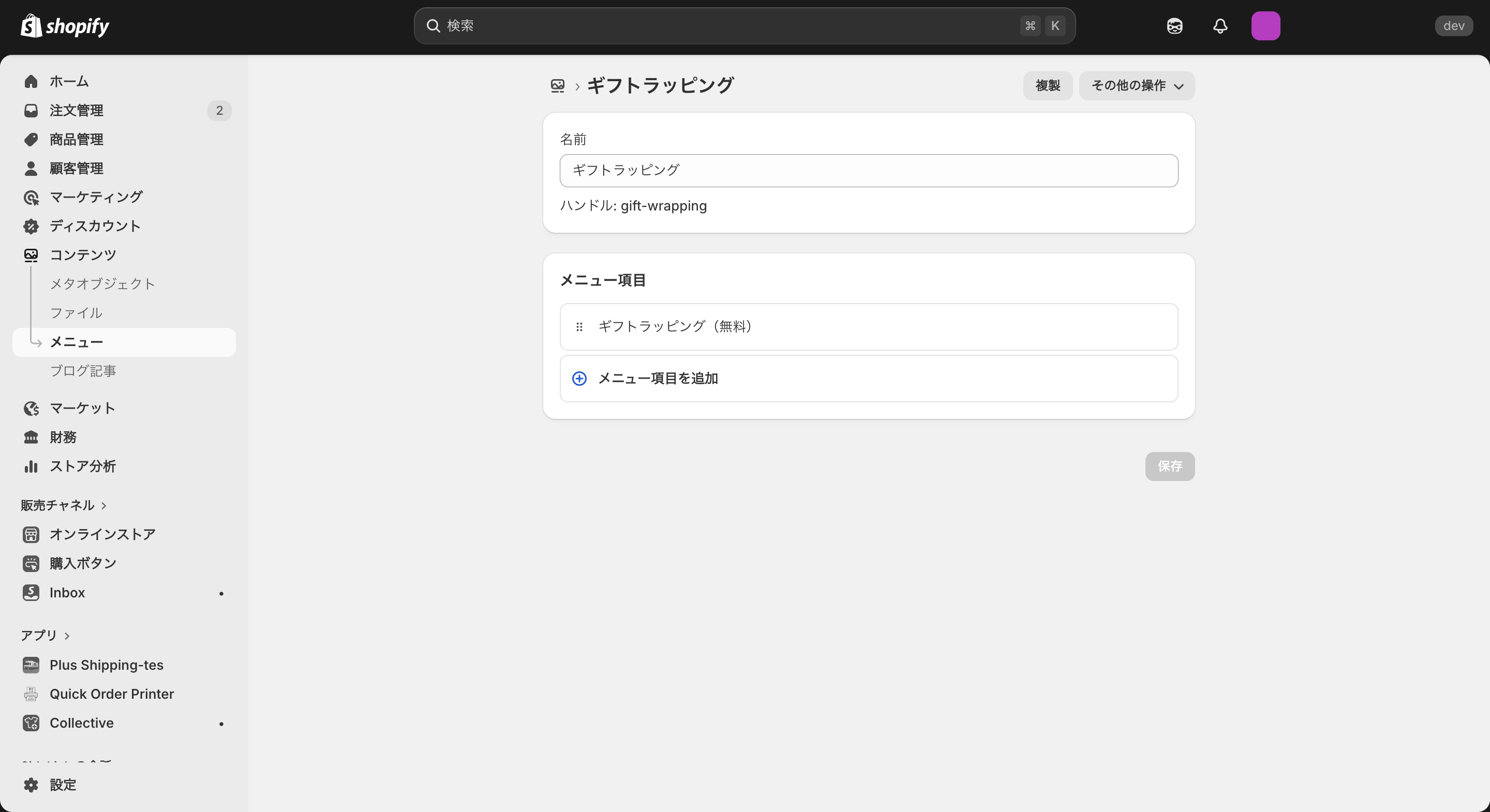
Task: Click the Shopify logo
Action: 65,25
